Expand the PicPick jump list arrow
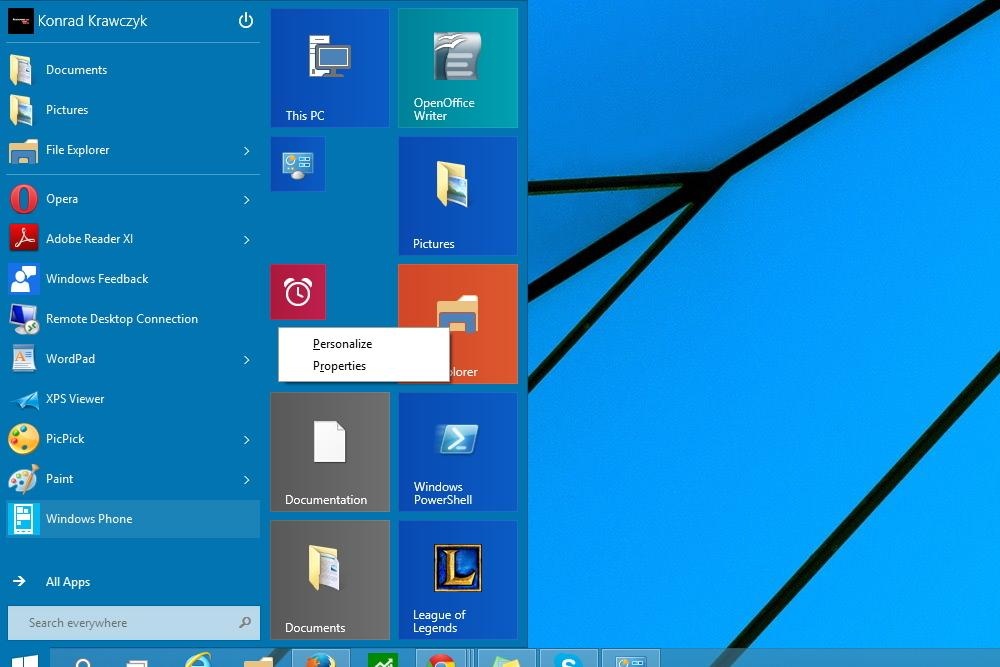 click(246, 439)
